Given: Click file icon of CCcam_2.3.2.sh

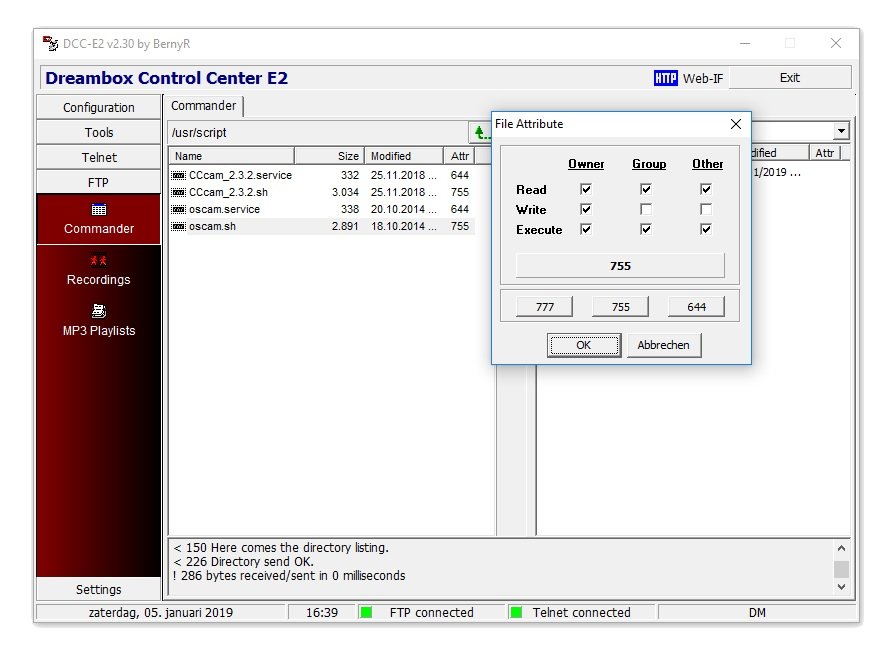Looking at the screenshot, I should point(178,192).
